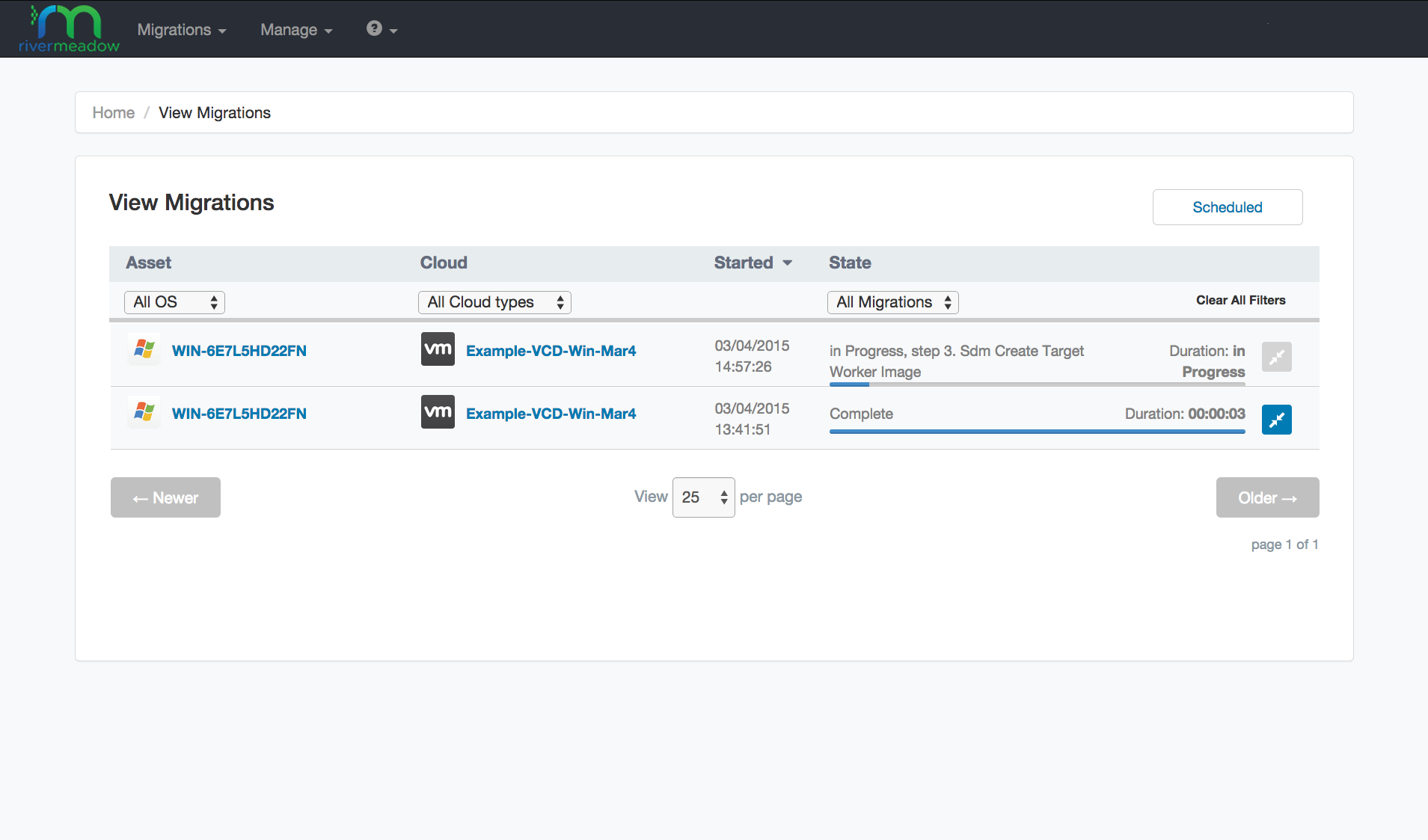Open the Migrations menu

181,30
